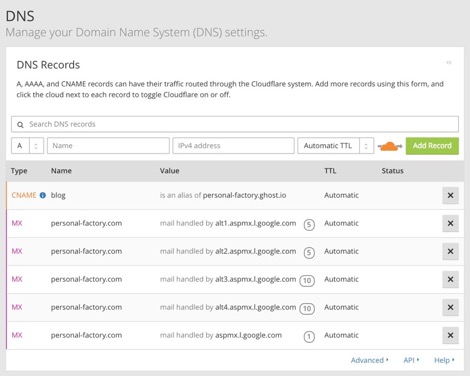
Task: Open the record type A dropdown
Action: point(27,146)
